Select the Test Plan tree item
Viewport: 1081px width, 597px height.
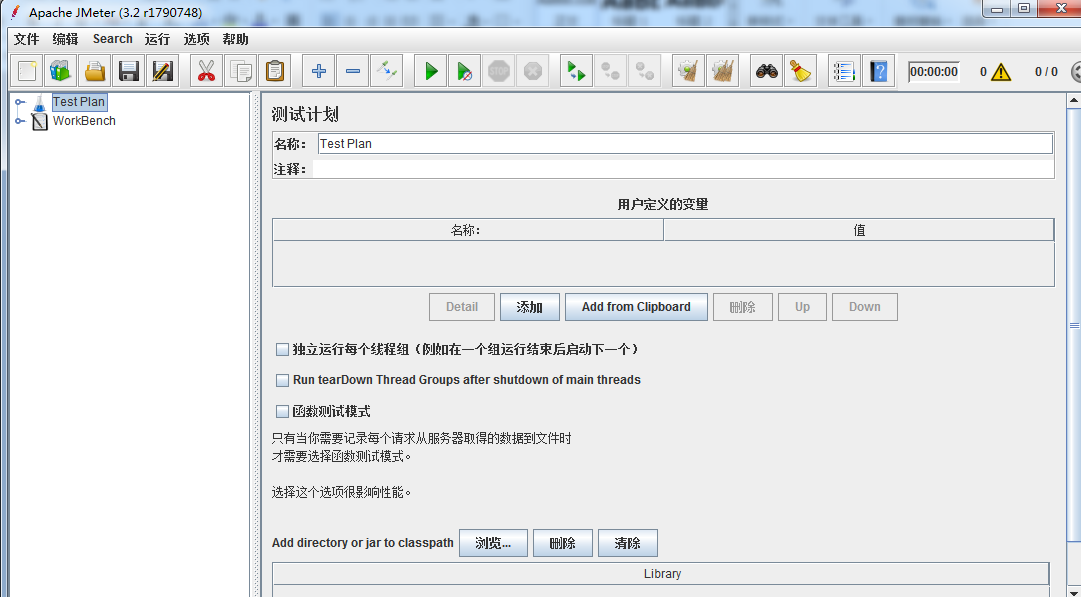[79, 102]
